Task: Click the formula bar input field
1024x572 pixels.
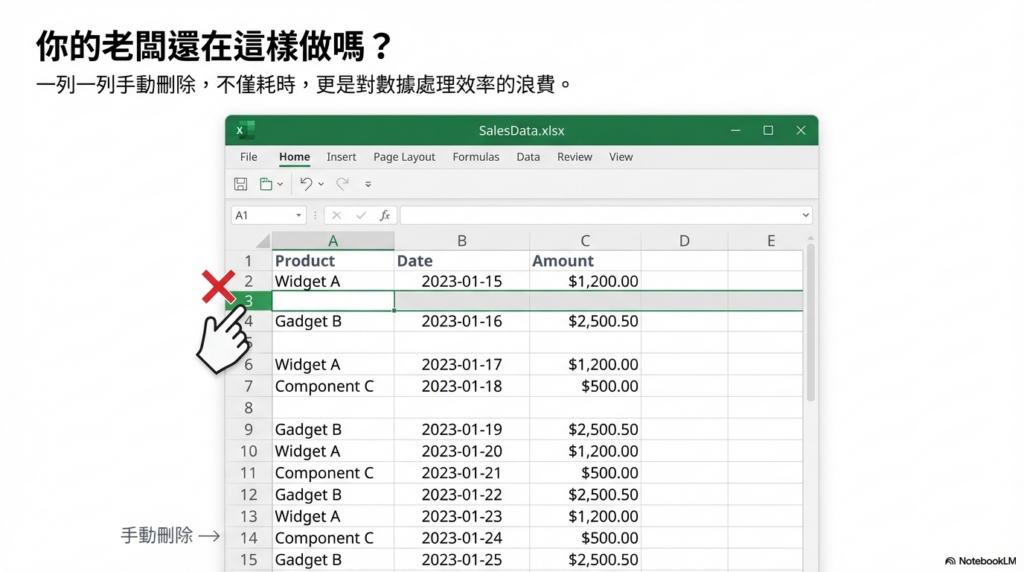Action: [x=600, y=215]
